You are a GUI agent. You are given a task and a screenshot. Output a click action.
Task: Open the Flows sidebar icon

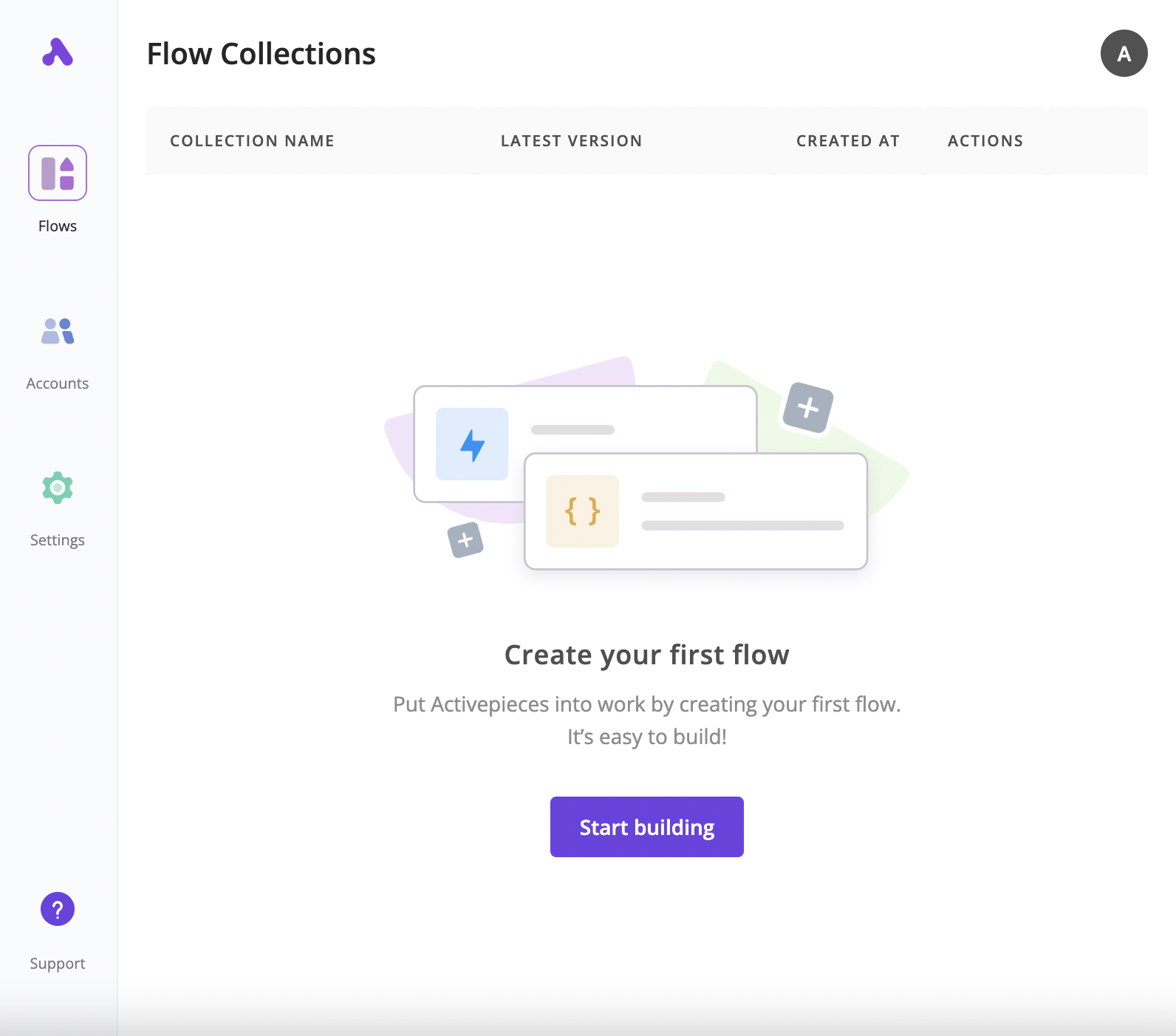58,173
